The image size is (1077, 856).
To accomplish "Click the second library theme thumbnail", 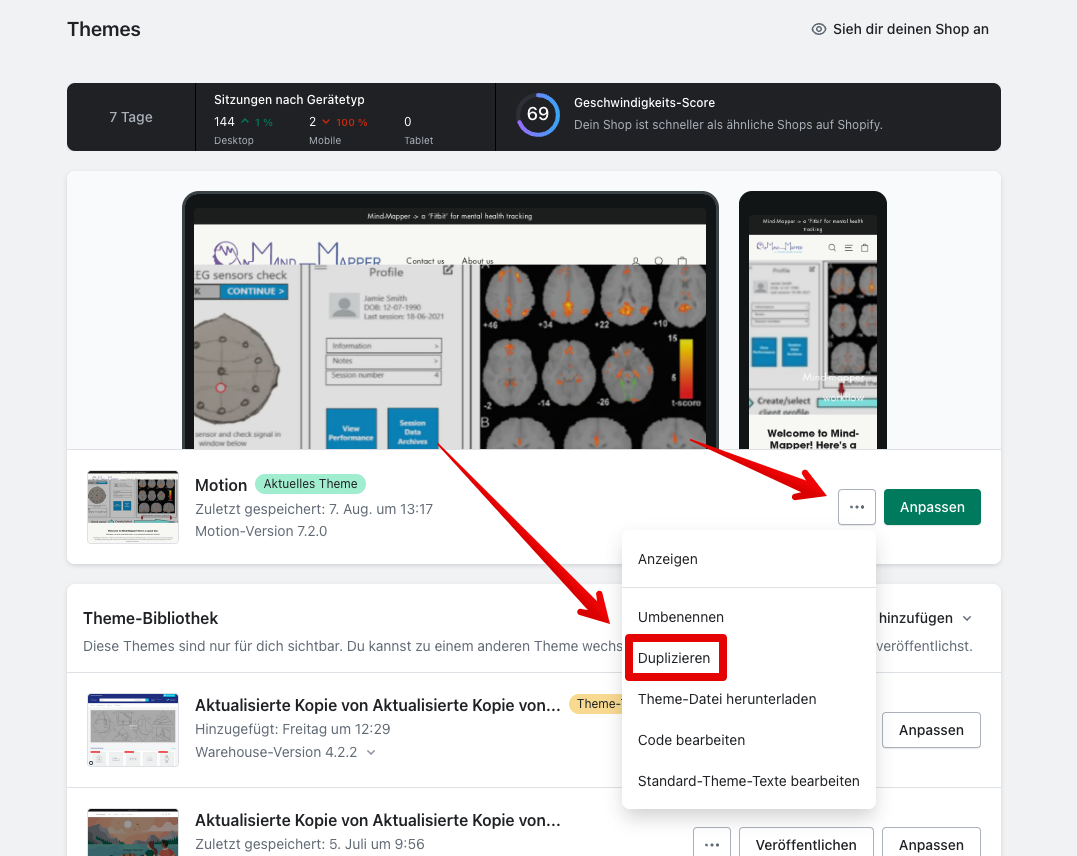I will 133,833.
